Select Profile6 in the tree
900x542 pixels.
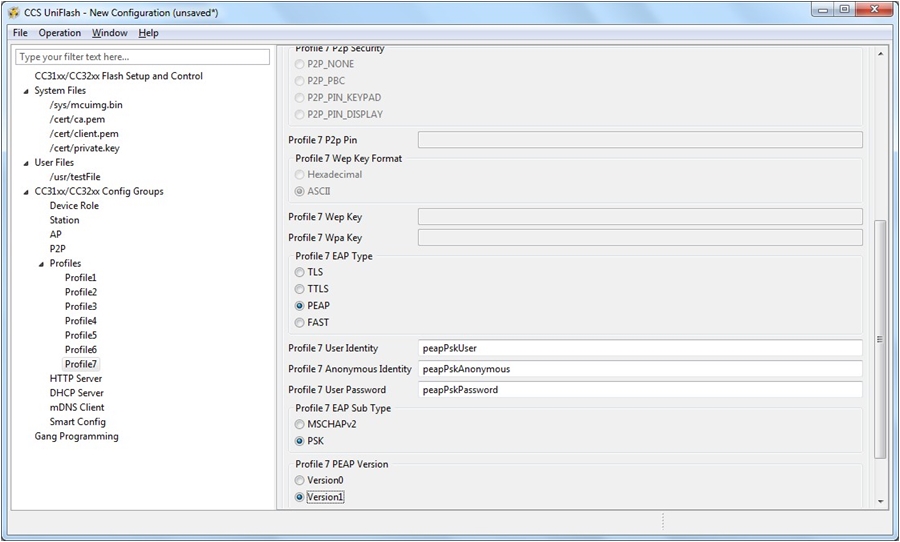click(81, 350)
